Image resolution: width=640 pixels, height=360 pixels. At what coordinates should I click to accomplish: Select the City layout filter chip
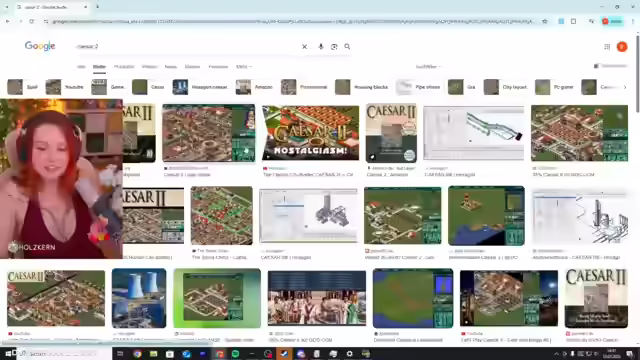pos(507,87)
